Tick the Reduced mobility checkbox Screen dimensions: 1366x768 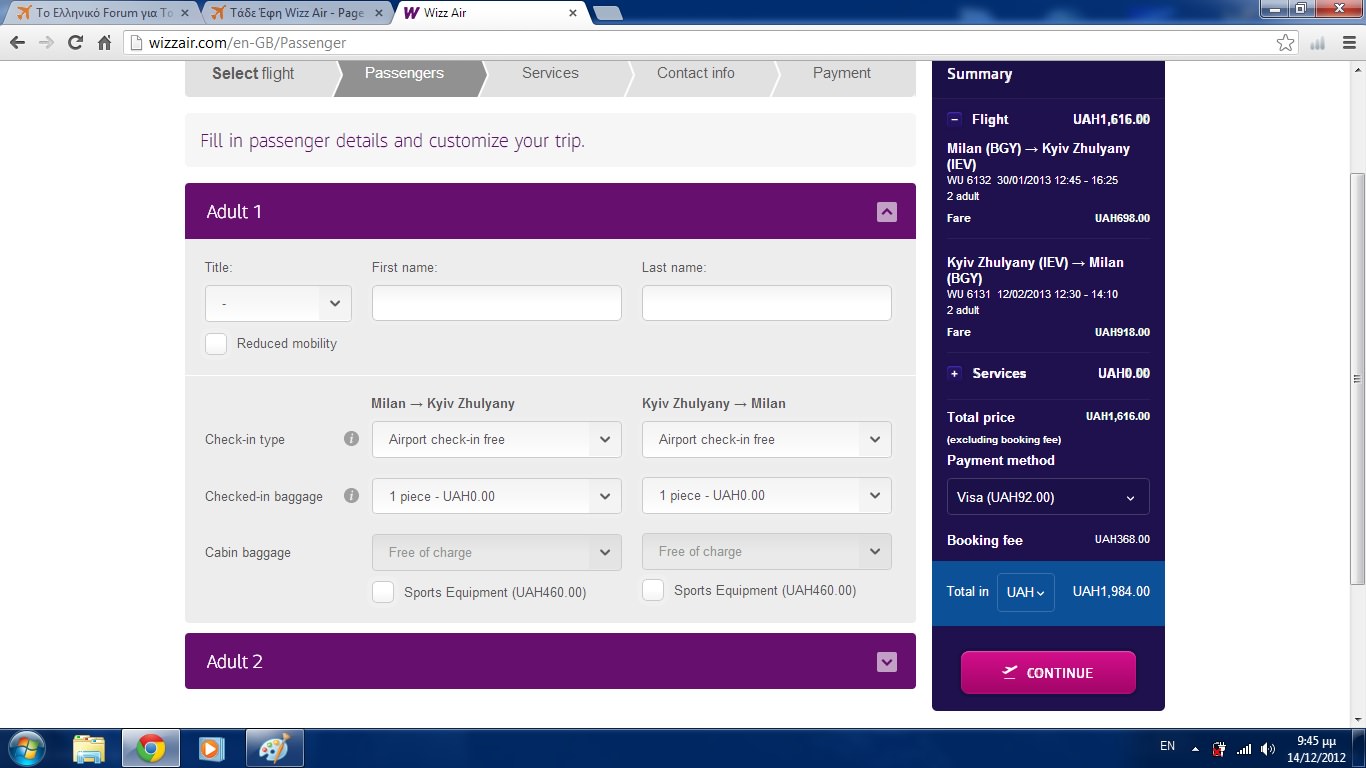point(216,344)
